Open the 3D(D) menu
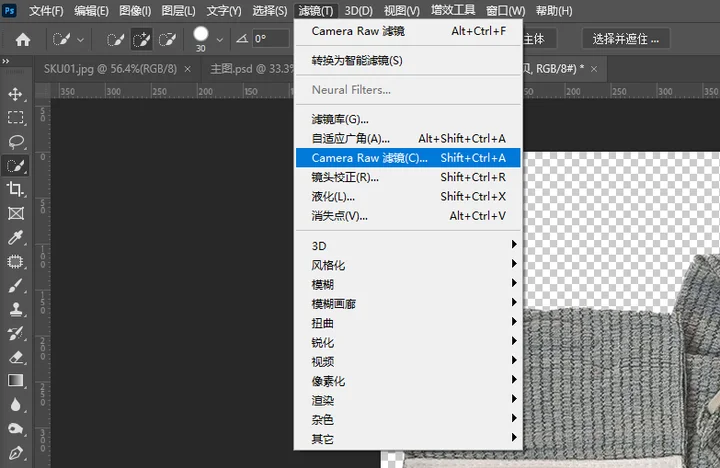Image resolution: width=720 pixels, height=468 pixels. 359,11
